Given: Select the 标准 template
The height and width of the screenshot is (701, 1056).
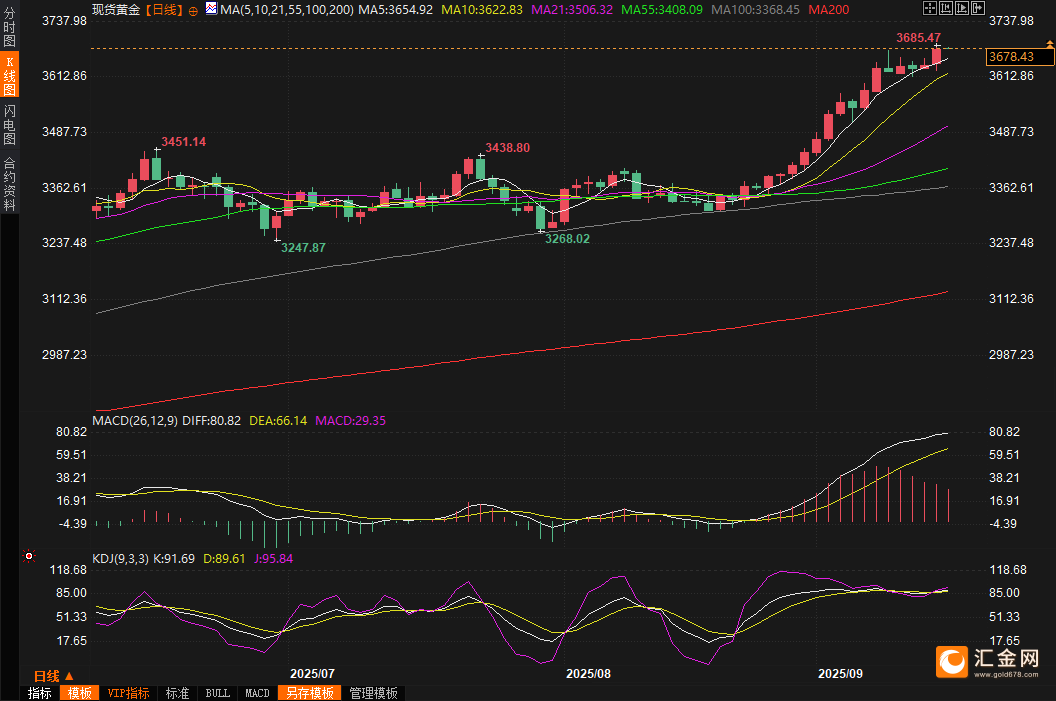Looking at the screenshot, I should click(177, 693).
